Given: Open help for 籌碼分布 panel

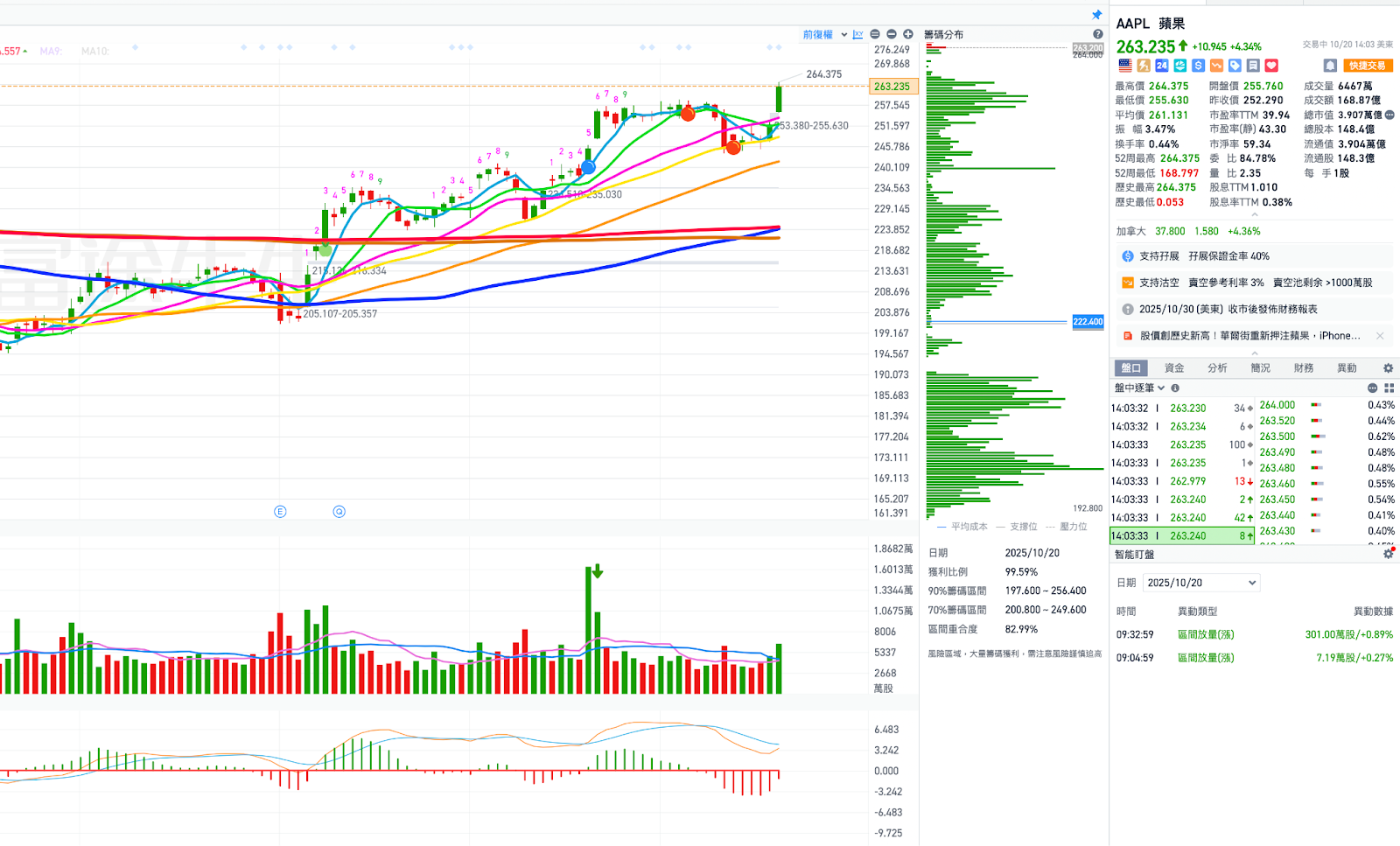Looking at the screenshot, I should coord(1097,35).
